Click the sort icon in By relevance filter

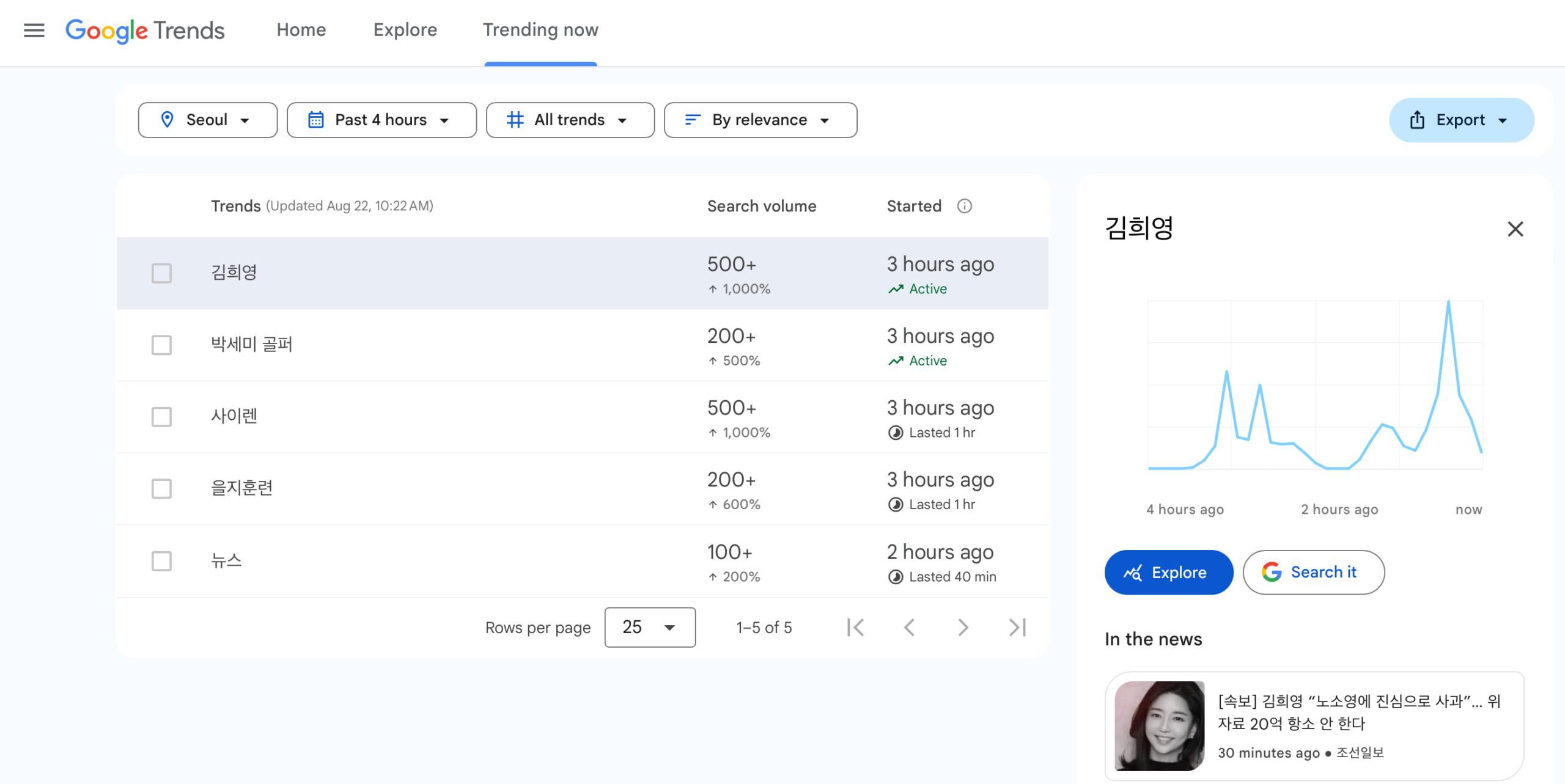tap(693, 120)
